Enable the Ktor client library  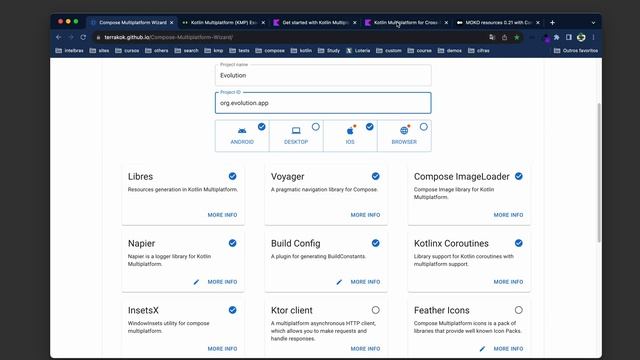click(x=376, y=310)
